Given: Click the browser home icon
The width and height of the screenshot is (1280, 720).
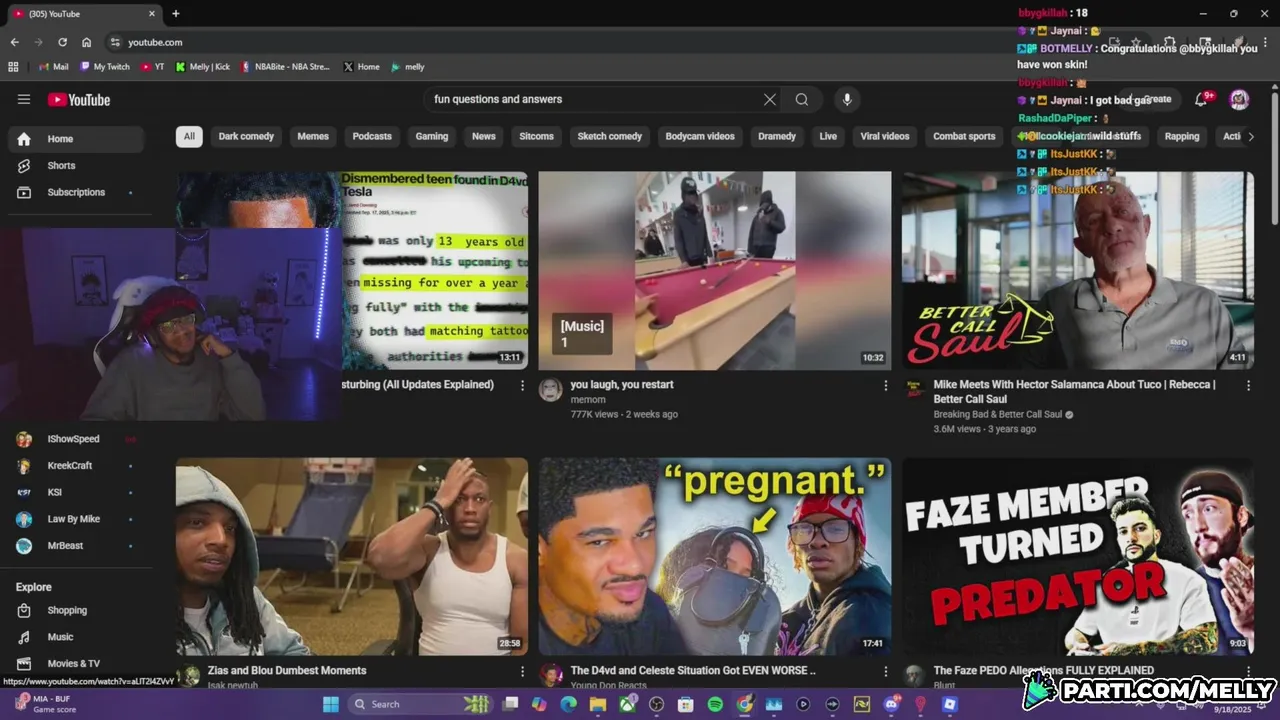Looking at the screenshot, I should 87,42.
